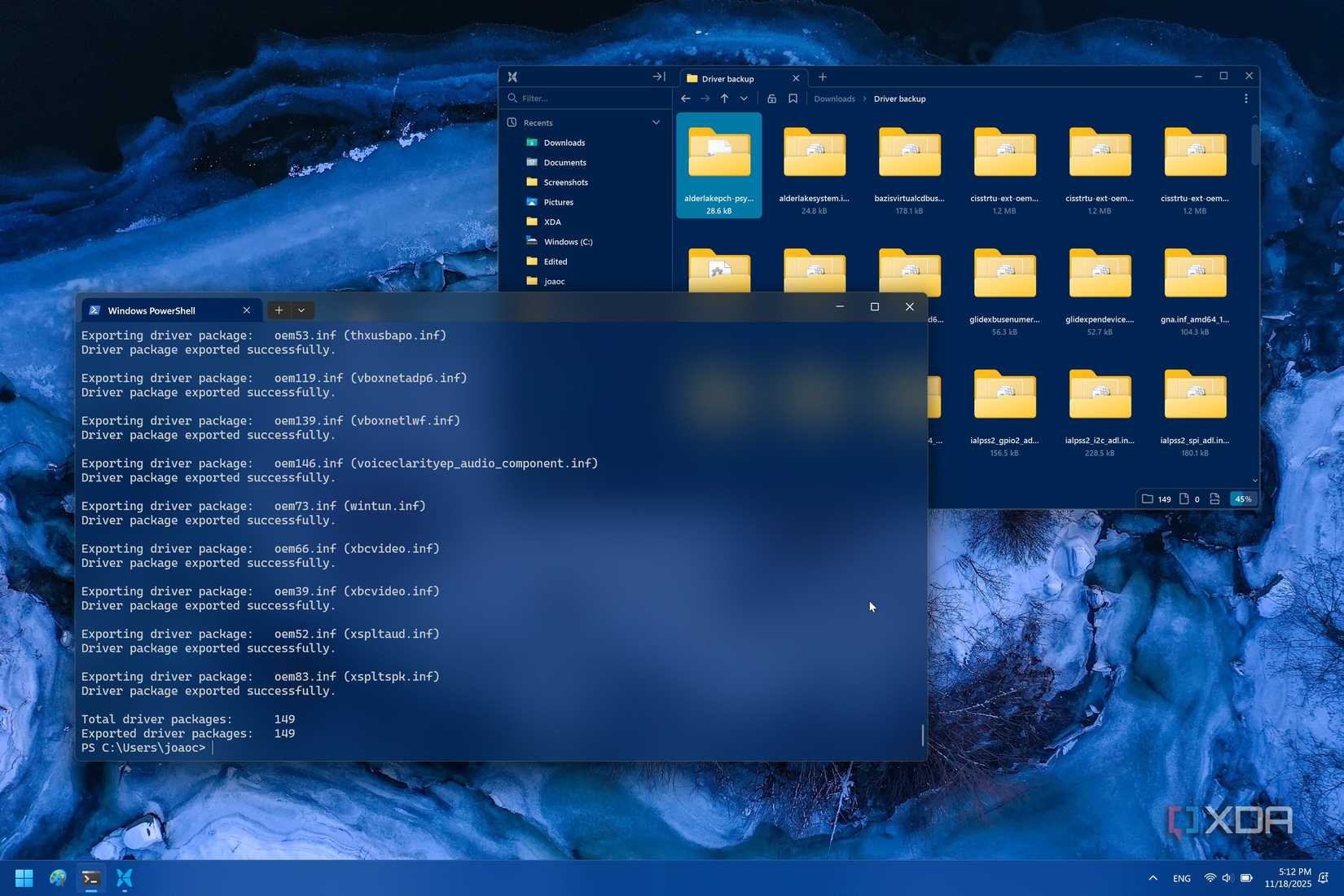Click Downloads in the breadcrumb path
This screenshot has width=1344, height=896.
[x=834, y=99]
